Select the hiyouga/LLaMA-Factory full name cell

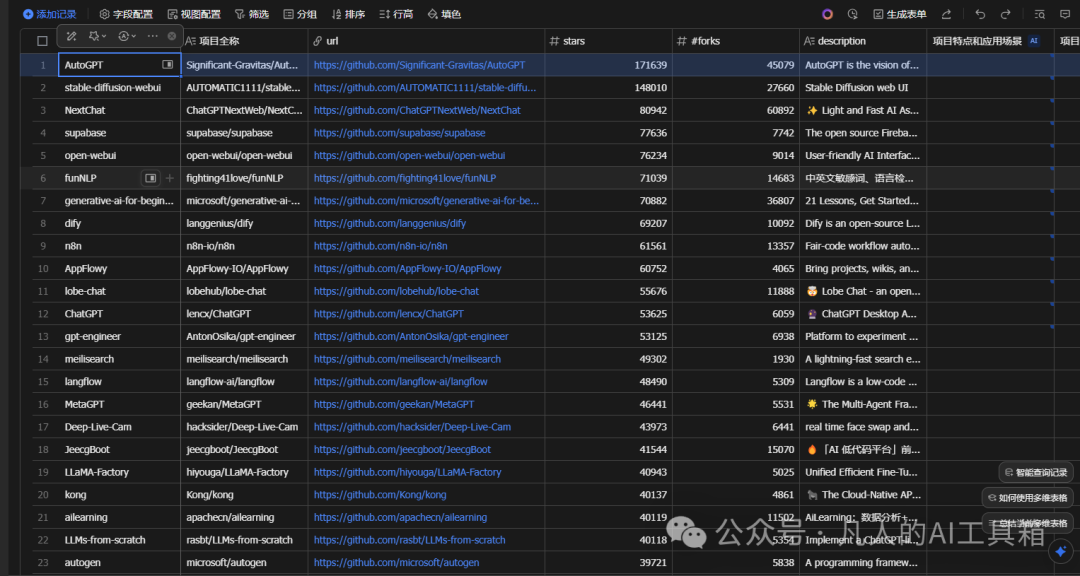click(245, 472)
